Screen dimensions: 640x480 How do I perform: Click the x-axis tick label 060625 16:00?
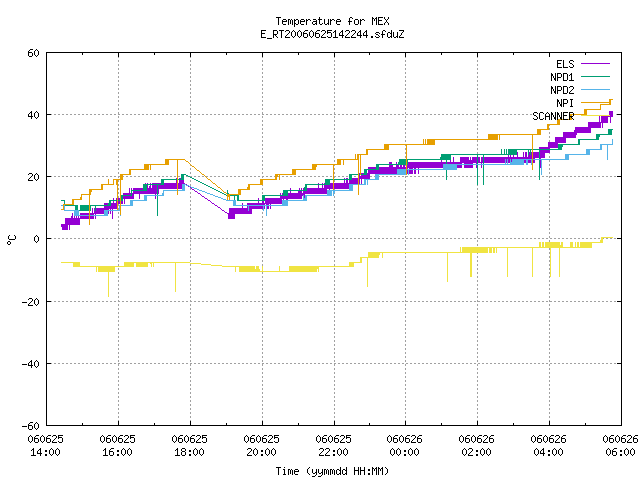(x=118, y=446)
